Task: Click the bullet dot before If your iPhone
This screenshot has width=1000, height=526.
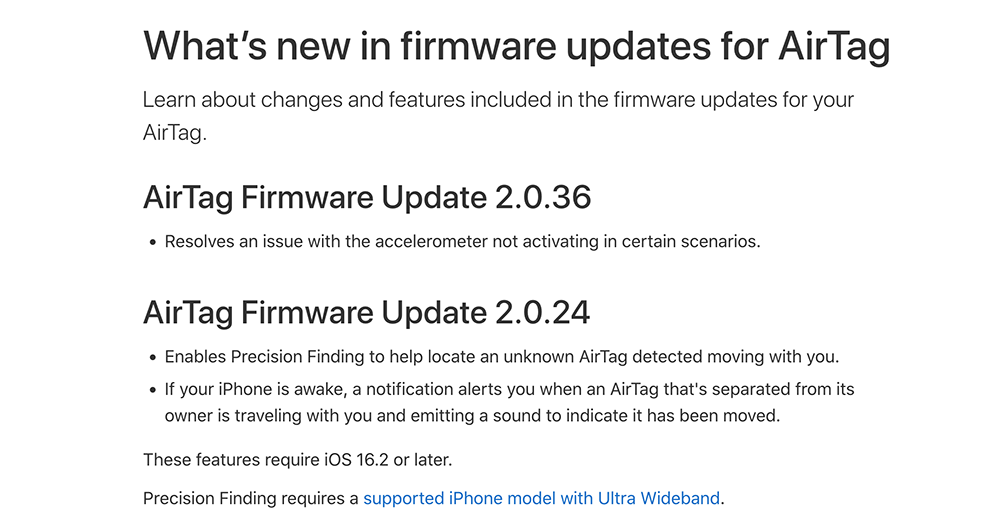Action: tap(152, 390)
